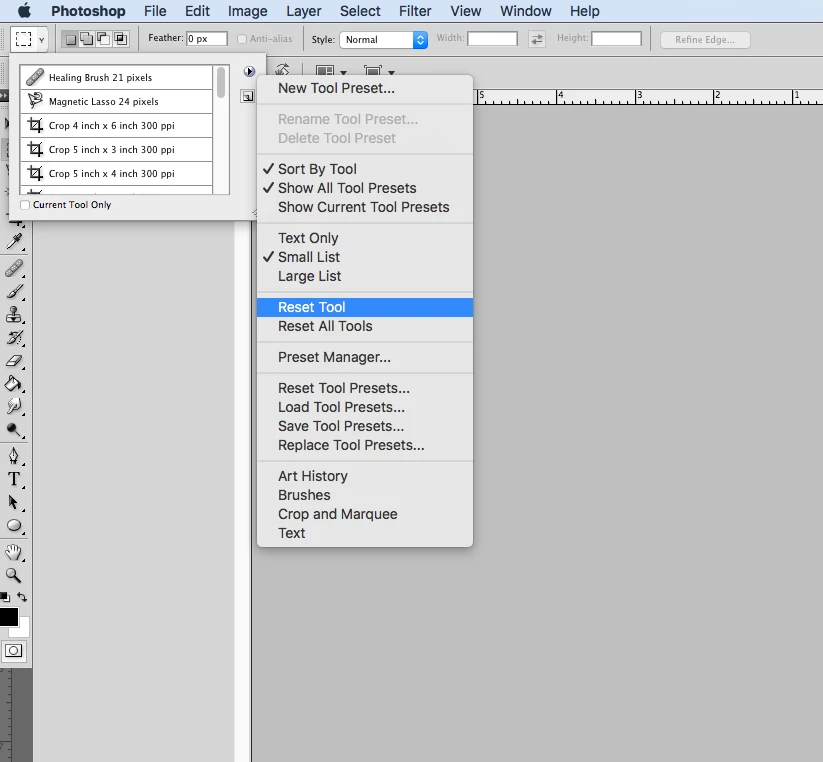Select the Healing Brush tool in toolbox
The width and height of the screenshot is (823, 762).
tap(14, 268)
